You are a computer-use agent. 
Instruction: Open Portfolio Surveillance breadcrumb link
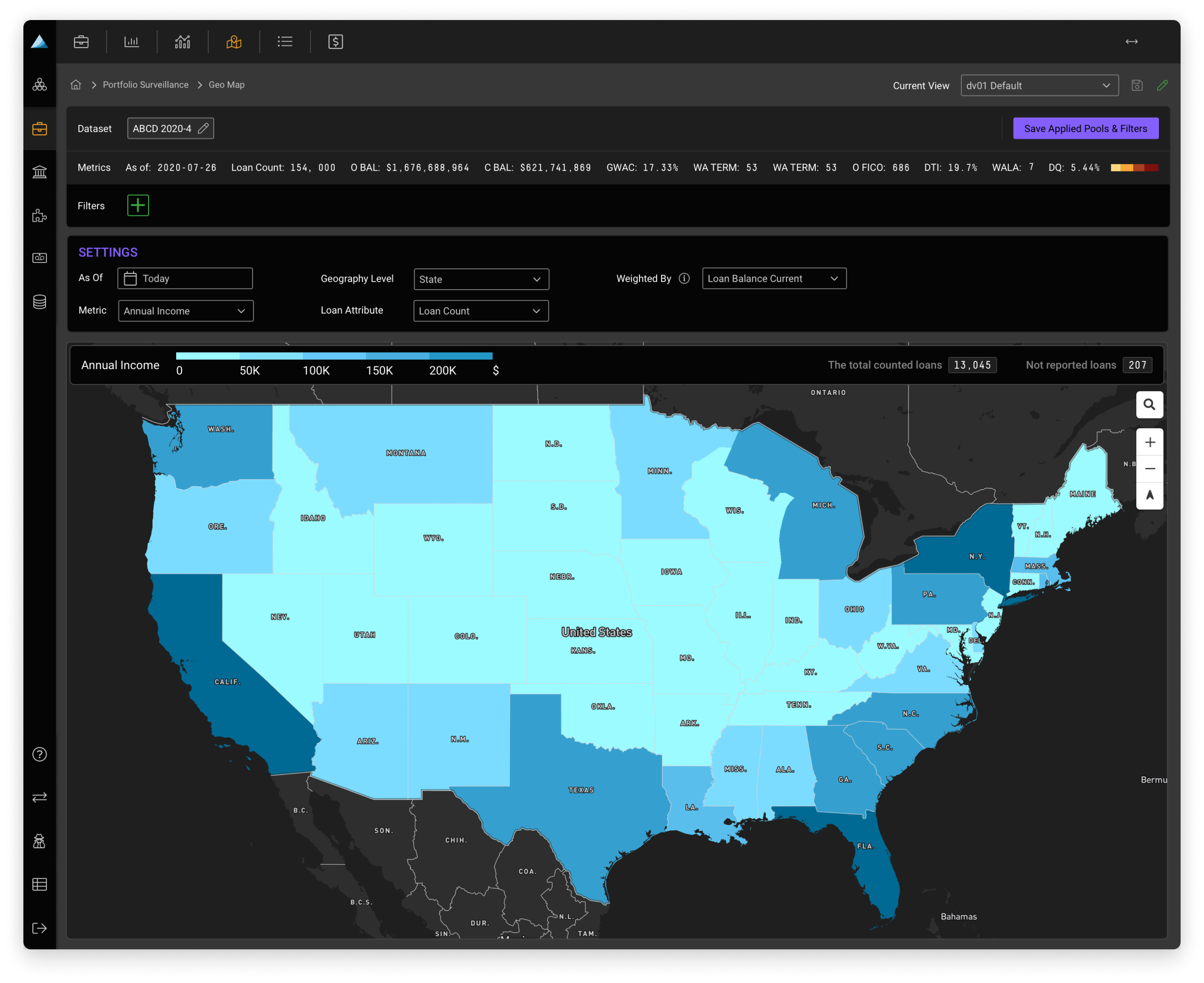pyautogui.click(x=146, y=84)
